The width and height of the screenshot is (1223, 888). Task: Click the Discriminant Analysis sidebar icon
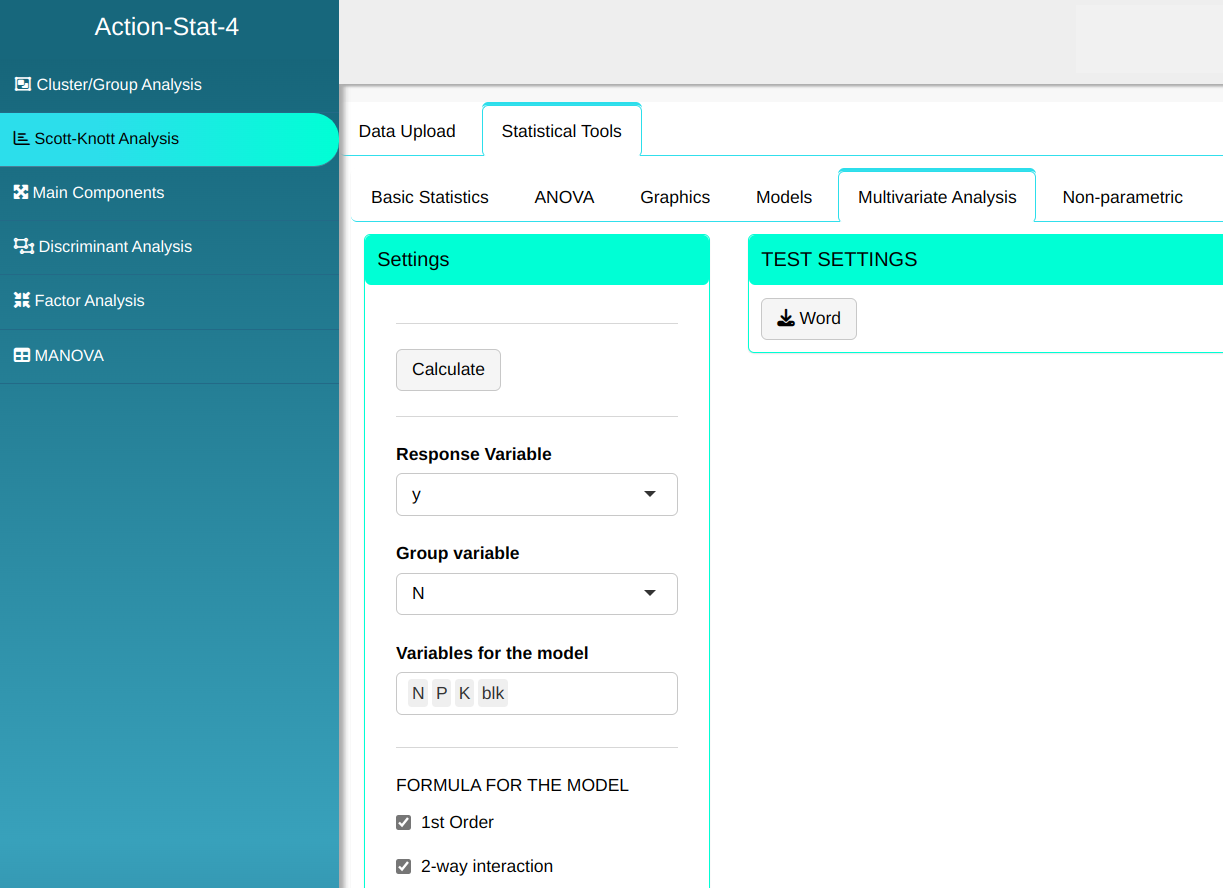pyautogui.click(x=23, y=247)
